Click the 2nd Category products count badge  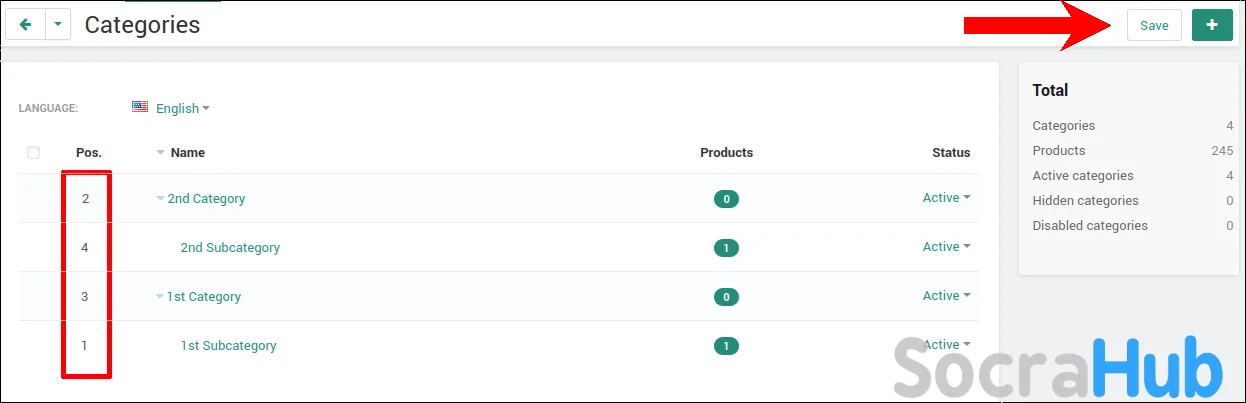pos(726,199)
